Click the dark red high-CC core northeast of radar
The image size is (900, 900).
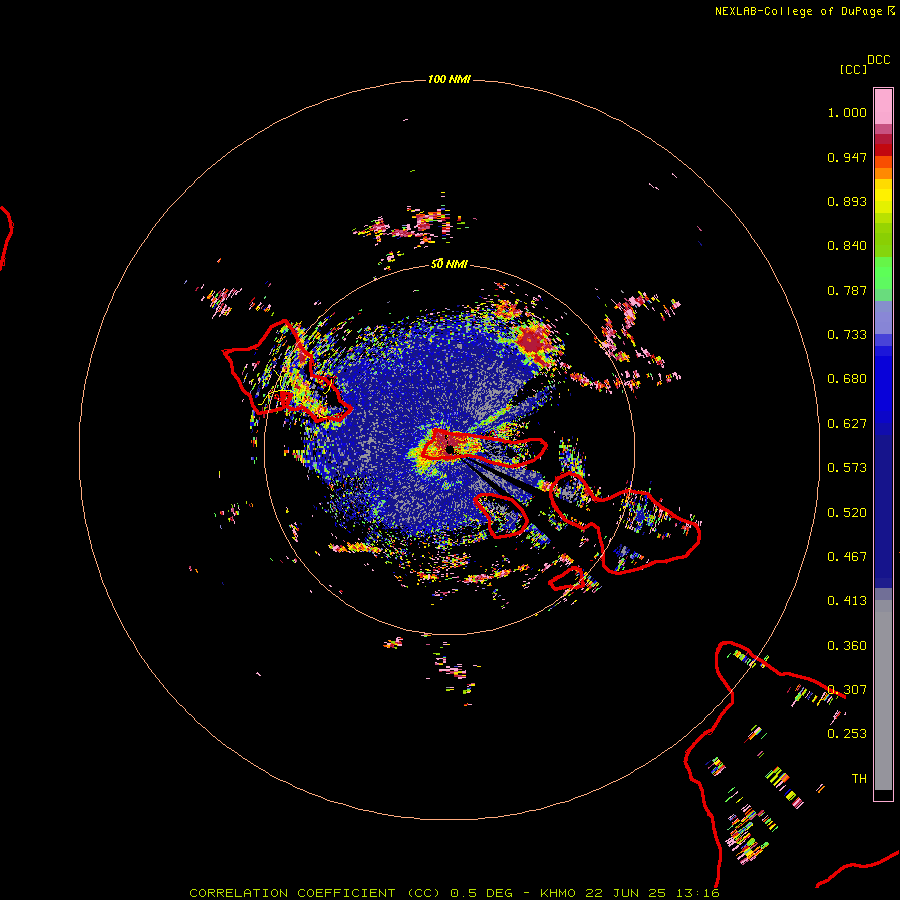point(533,342)
